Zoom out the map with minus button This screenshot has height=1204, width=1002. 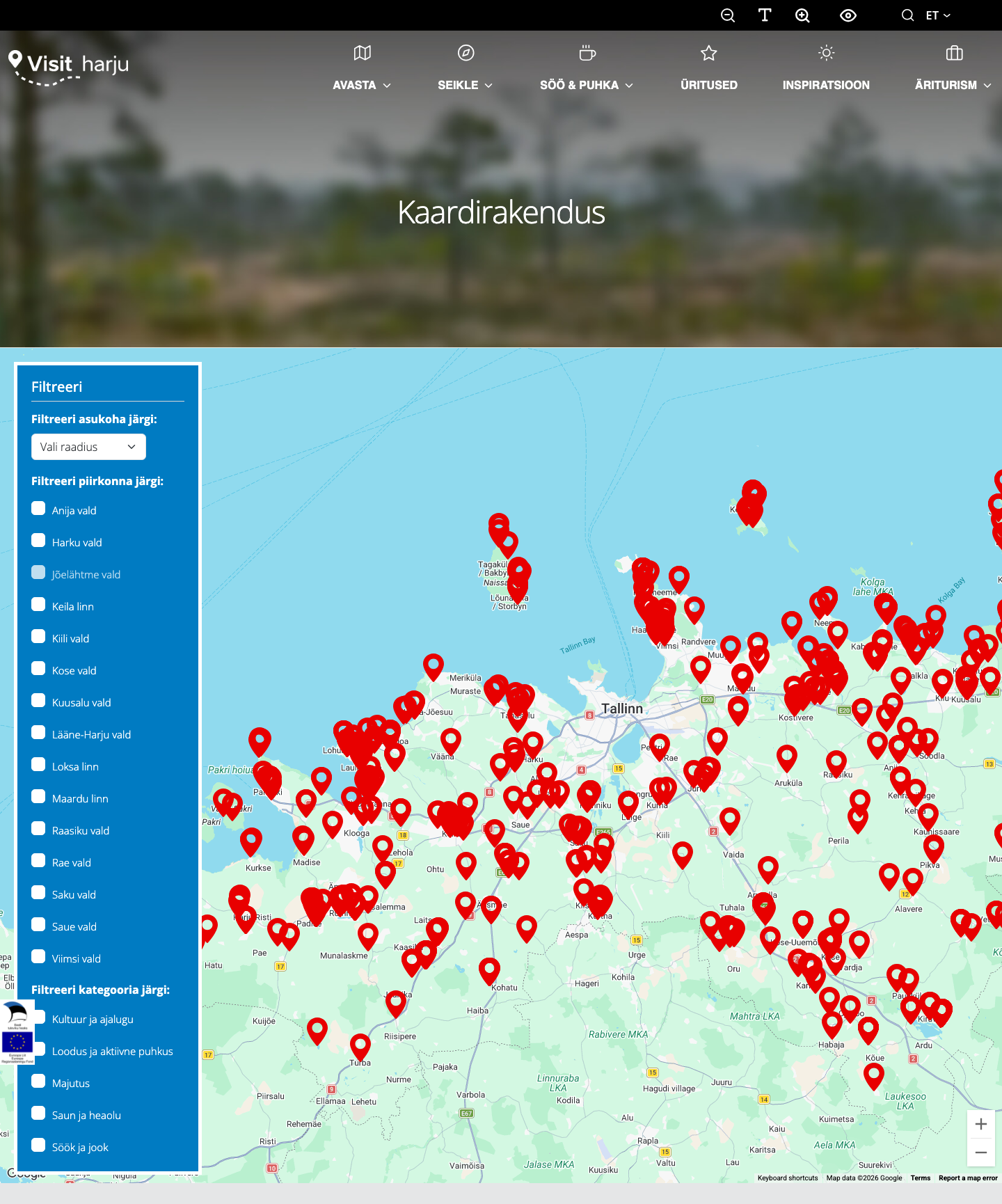tap(981, 1152)
